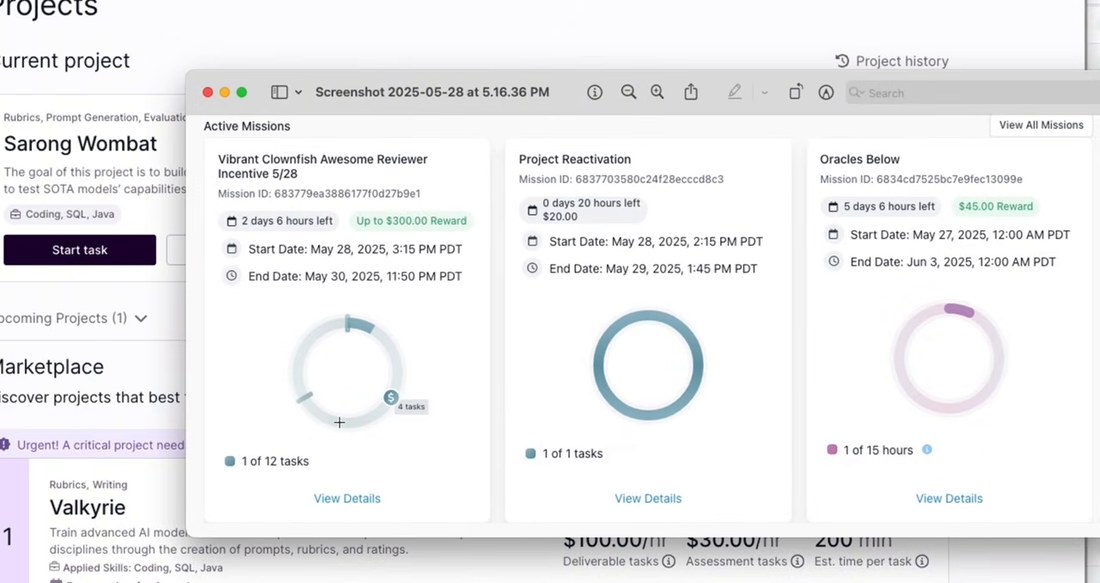Click the info icon next to Deliverable tasks
This screenshot has height=583, width=1100.
click(x=669, y=561)
